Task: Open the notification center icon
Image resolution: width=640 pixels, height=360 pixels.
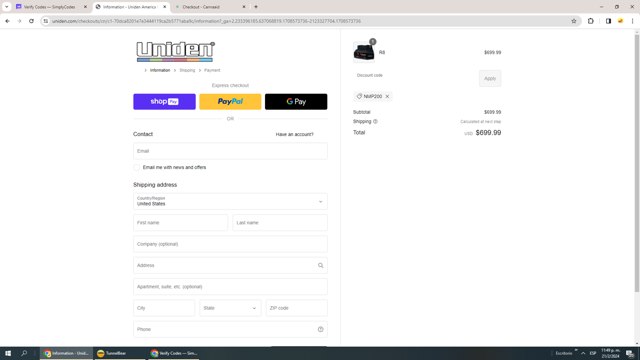Action: (x=630, y=353)
